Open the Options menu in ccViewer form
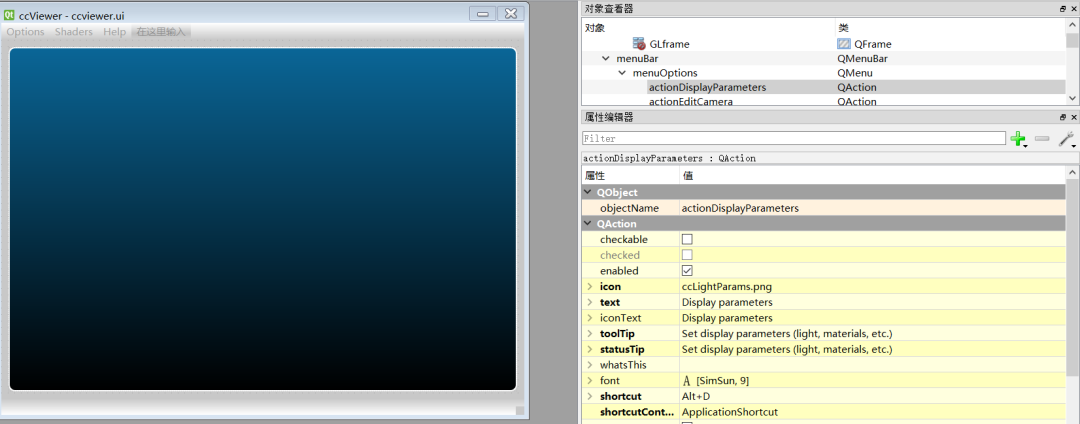 tap(25, 32)
